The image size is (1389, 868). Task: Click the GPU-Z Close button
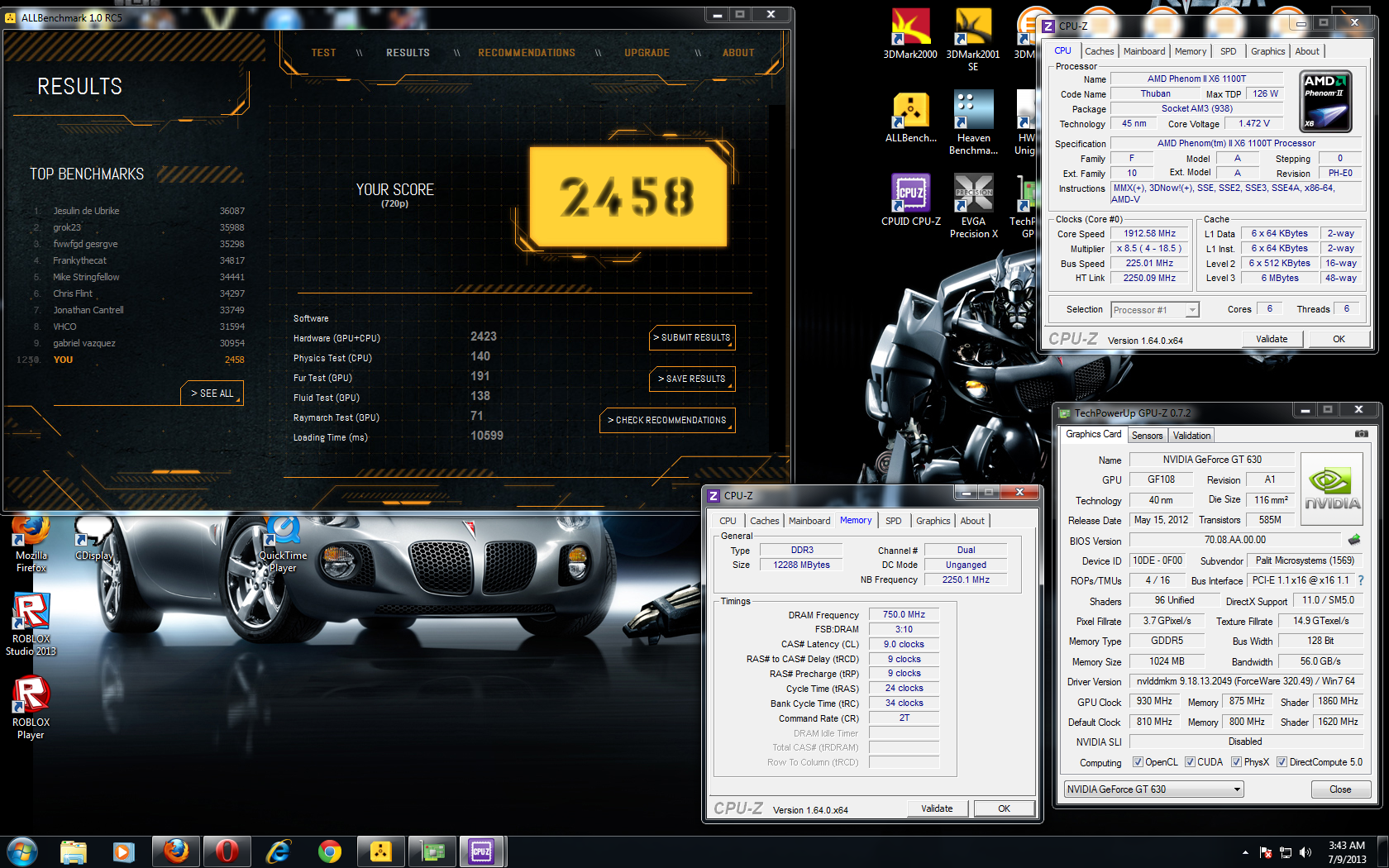pos(1340,789)
